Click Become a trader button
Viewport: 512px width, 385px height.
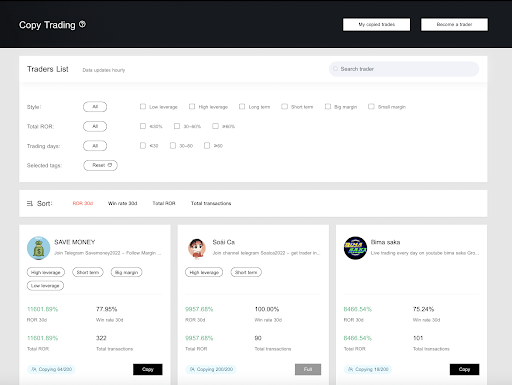point(454,25)
